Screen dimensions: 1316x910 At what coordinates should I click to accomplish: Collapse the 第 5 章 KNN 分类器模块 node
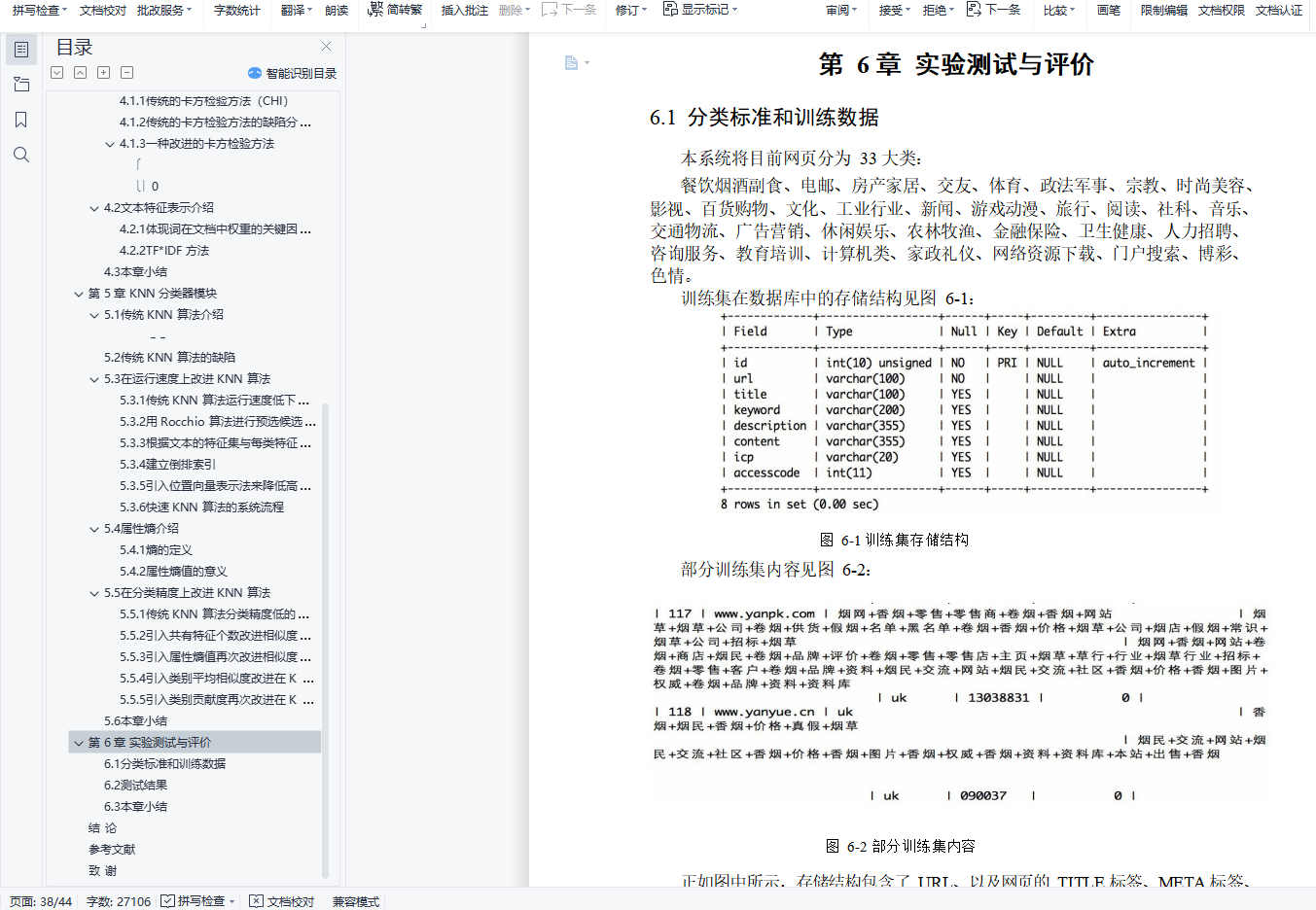(79, 294)
